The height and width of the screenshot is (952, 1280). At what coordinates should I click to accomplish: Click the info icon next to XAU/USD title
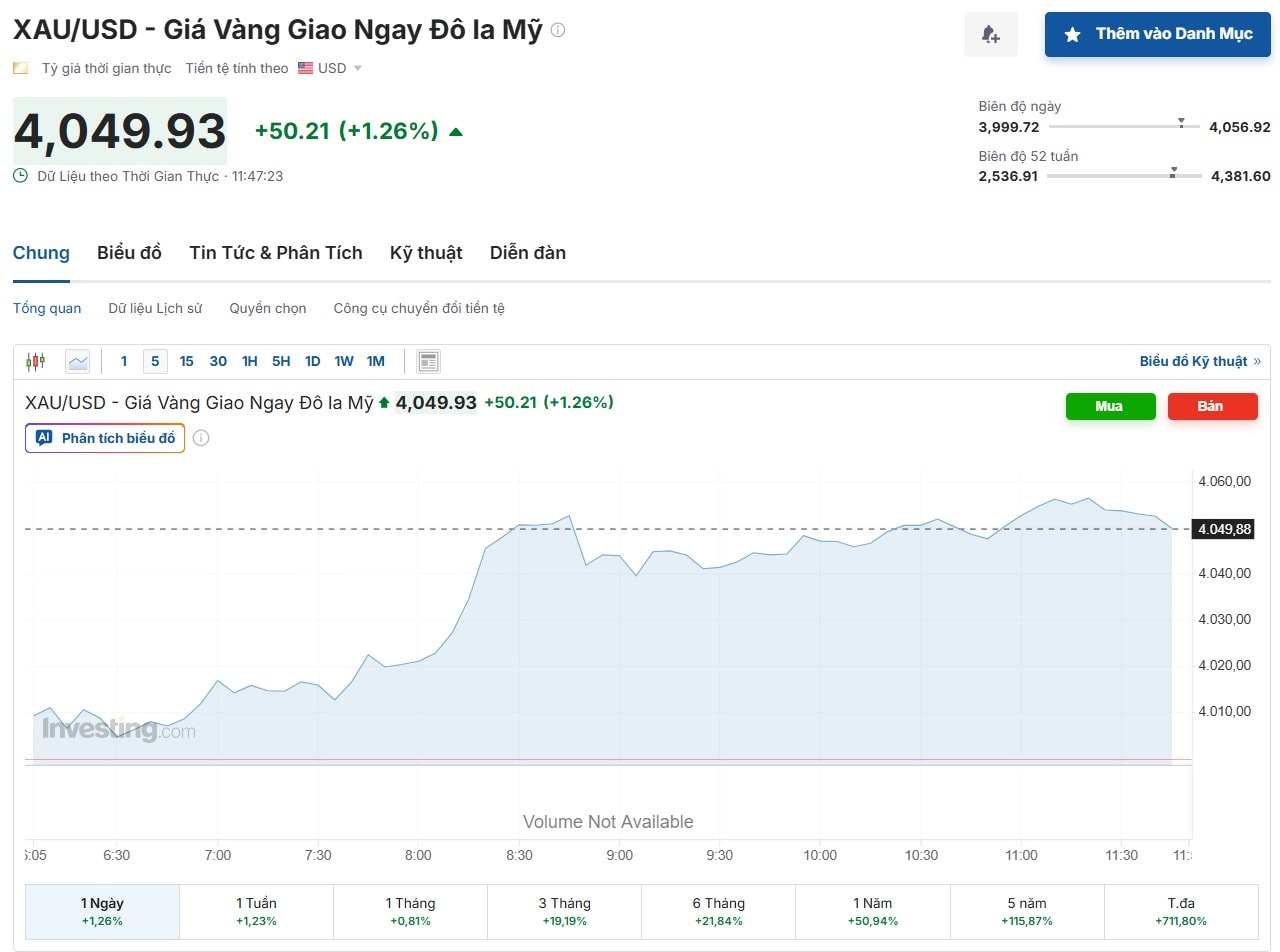pyautogui.click(x=558, y=28)
